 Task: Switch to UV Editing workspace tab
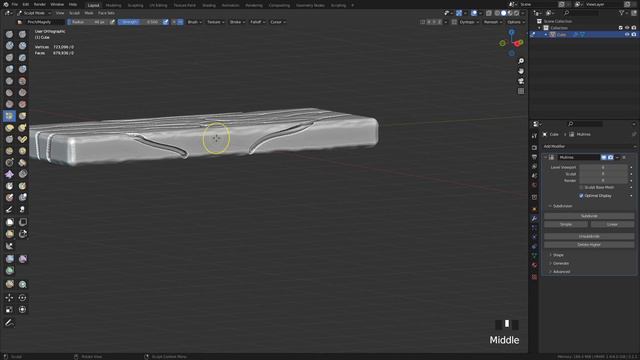(158, 5)
